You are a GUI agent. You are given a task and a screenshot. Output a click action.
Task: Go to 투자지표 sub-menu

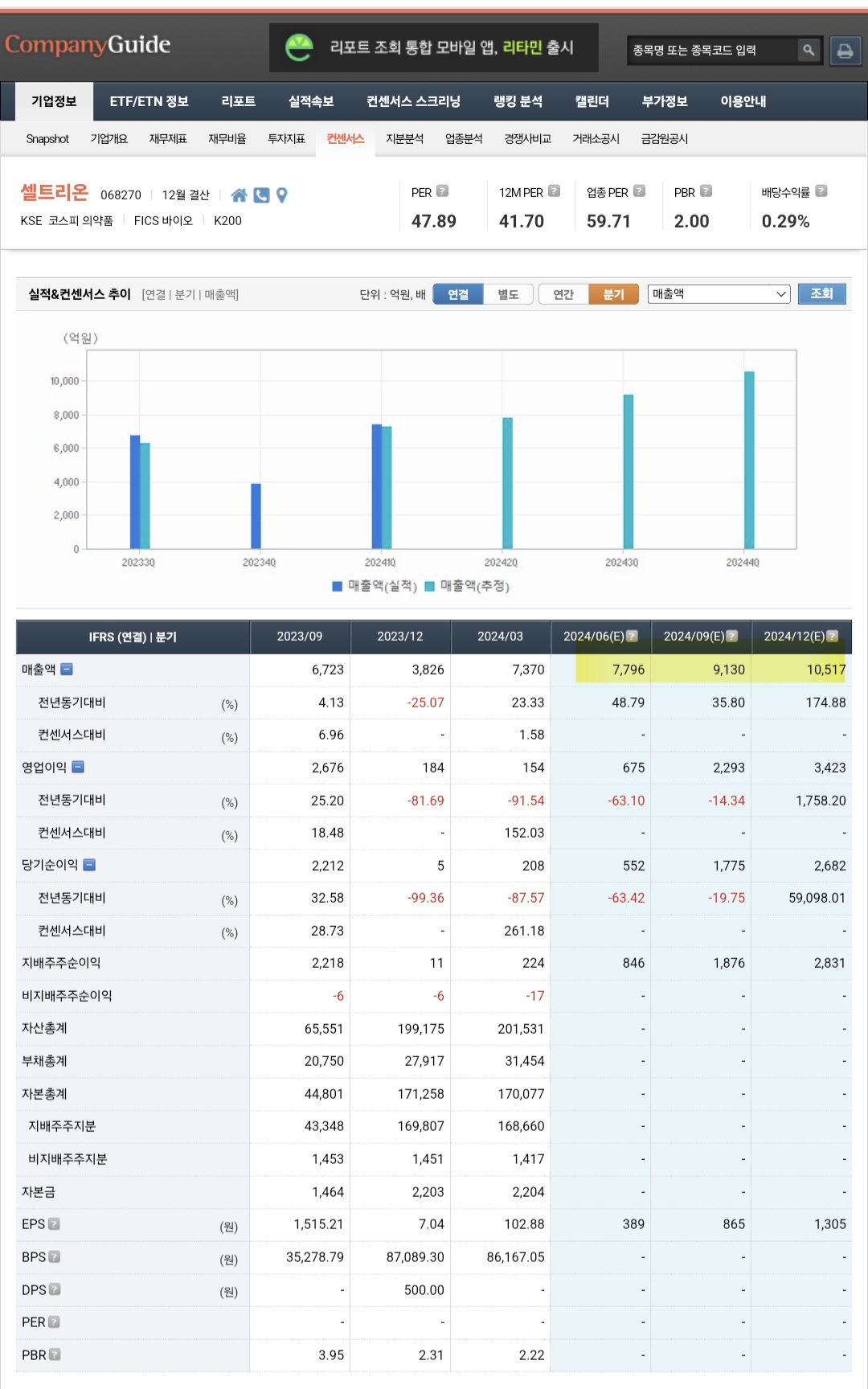pos(286,139)
